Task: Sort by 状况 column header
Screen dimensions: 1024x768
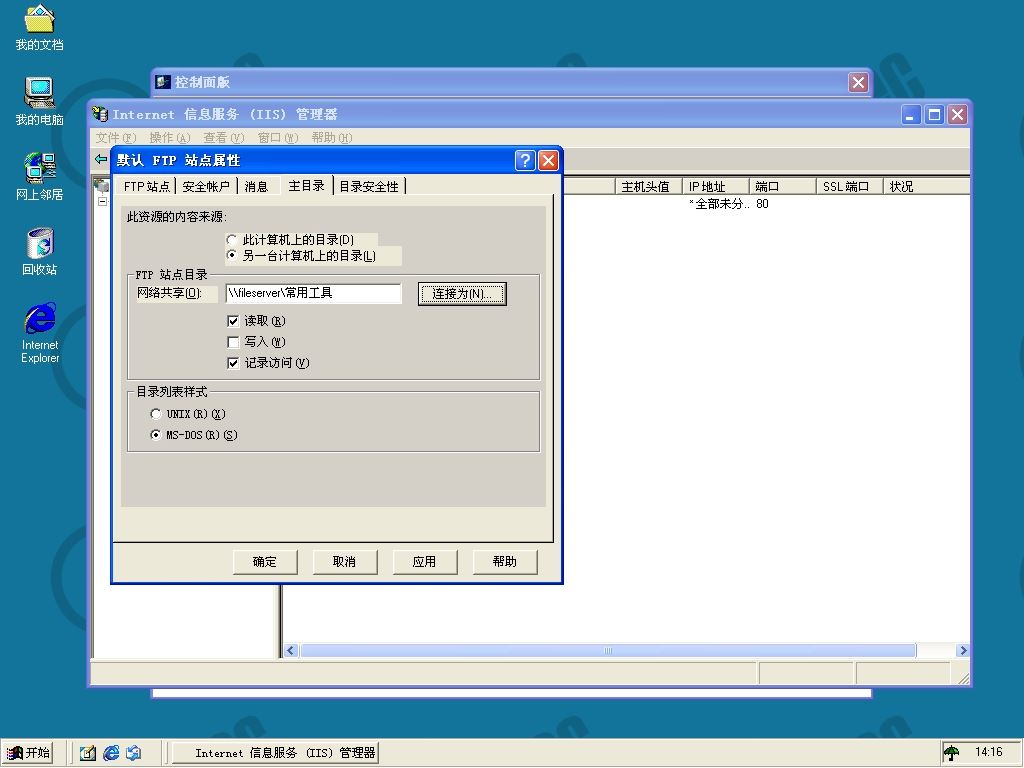Action: point(926,187)
